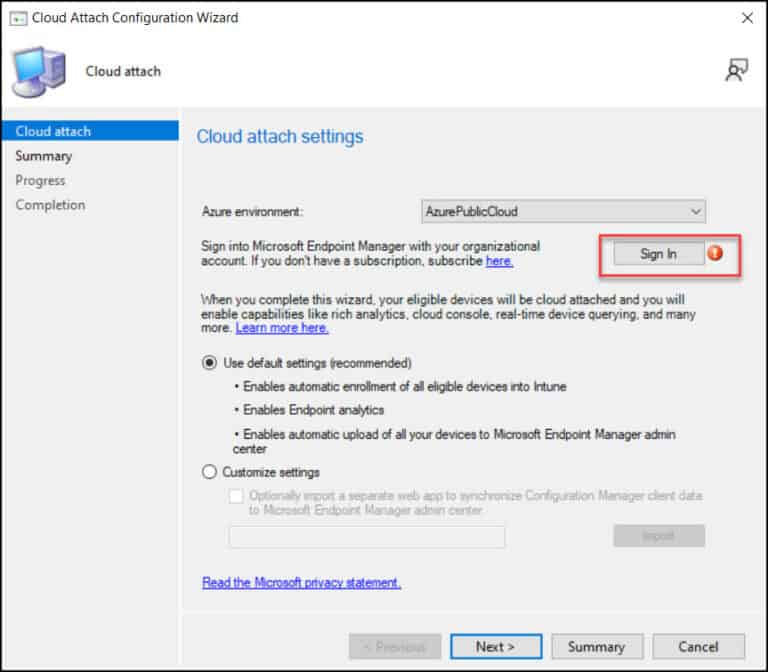Click the Azure environment label

pos(252,212)
